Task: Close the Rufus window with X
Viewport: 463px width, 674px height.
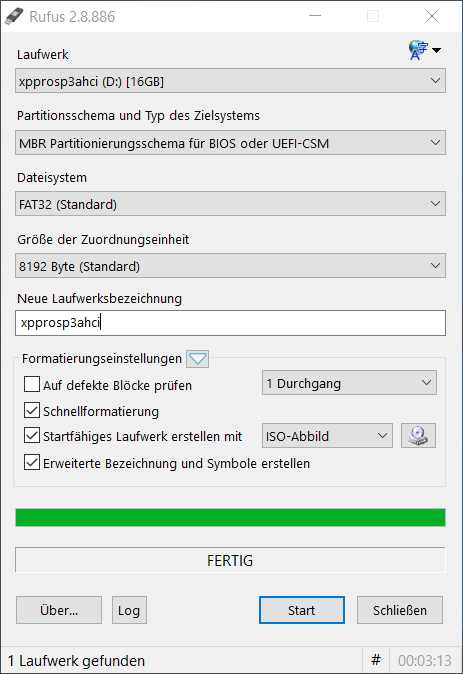Action: tap(432, 16)
